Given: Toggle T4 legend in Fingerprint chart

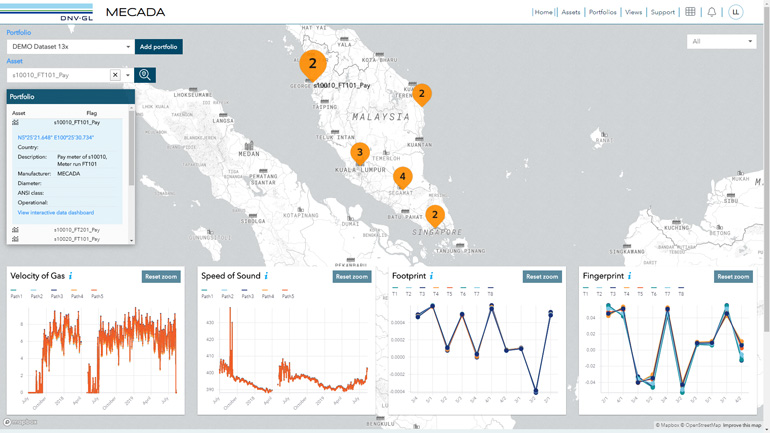Looking at the screenshot, I should click(626, 291).
